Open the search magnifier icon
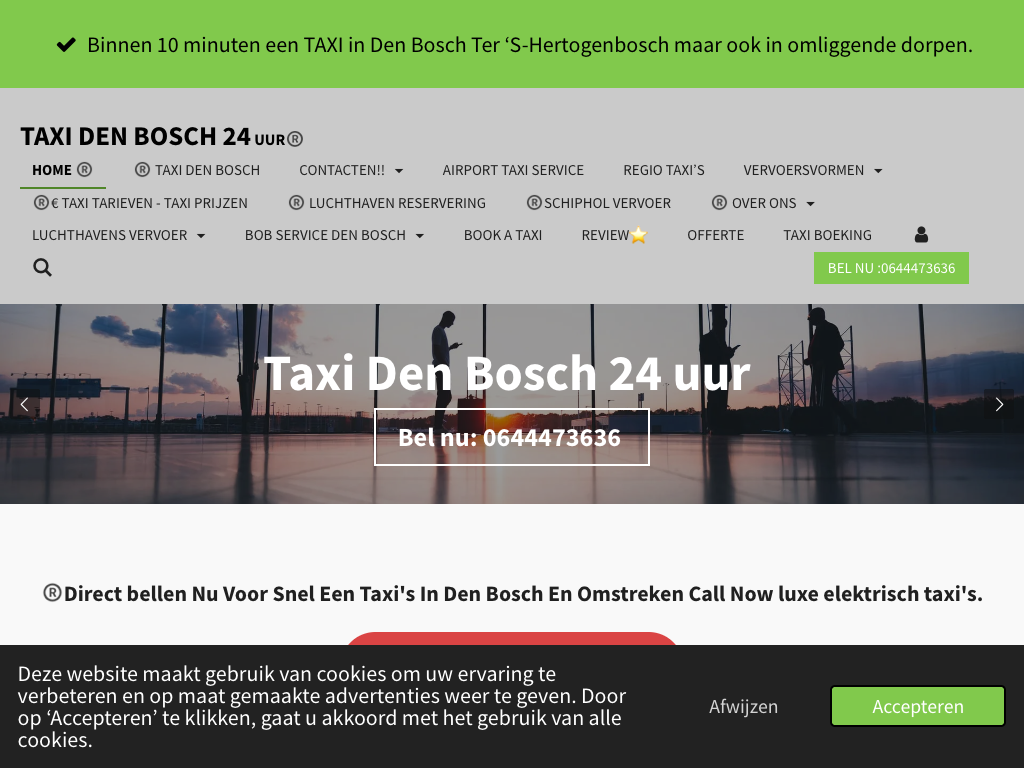Viewport: 1024px width, 768px height. [42, 268]
